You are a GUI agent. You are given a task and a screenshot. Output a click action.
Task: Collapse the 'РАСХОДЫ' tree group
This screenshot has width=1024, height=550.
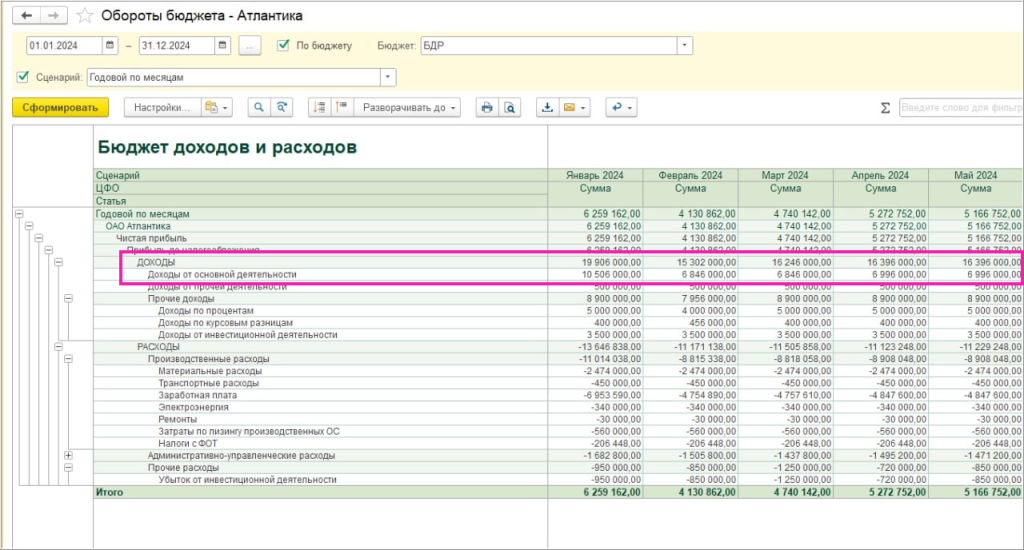click(58, 346)
